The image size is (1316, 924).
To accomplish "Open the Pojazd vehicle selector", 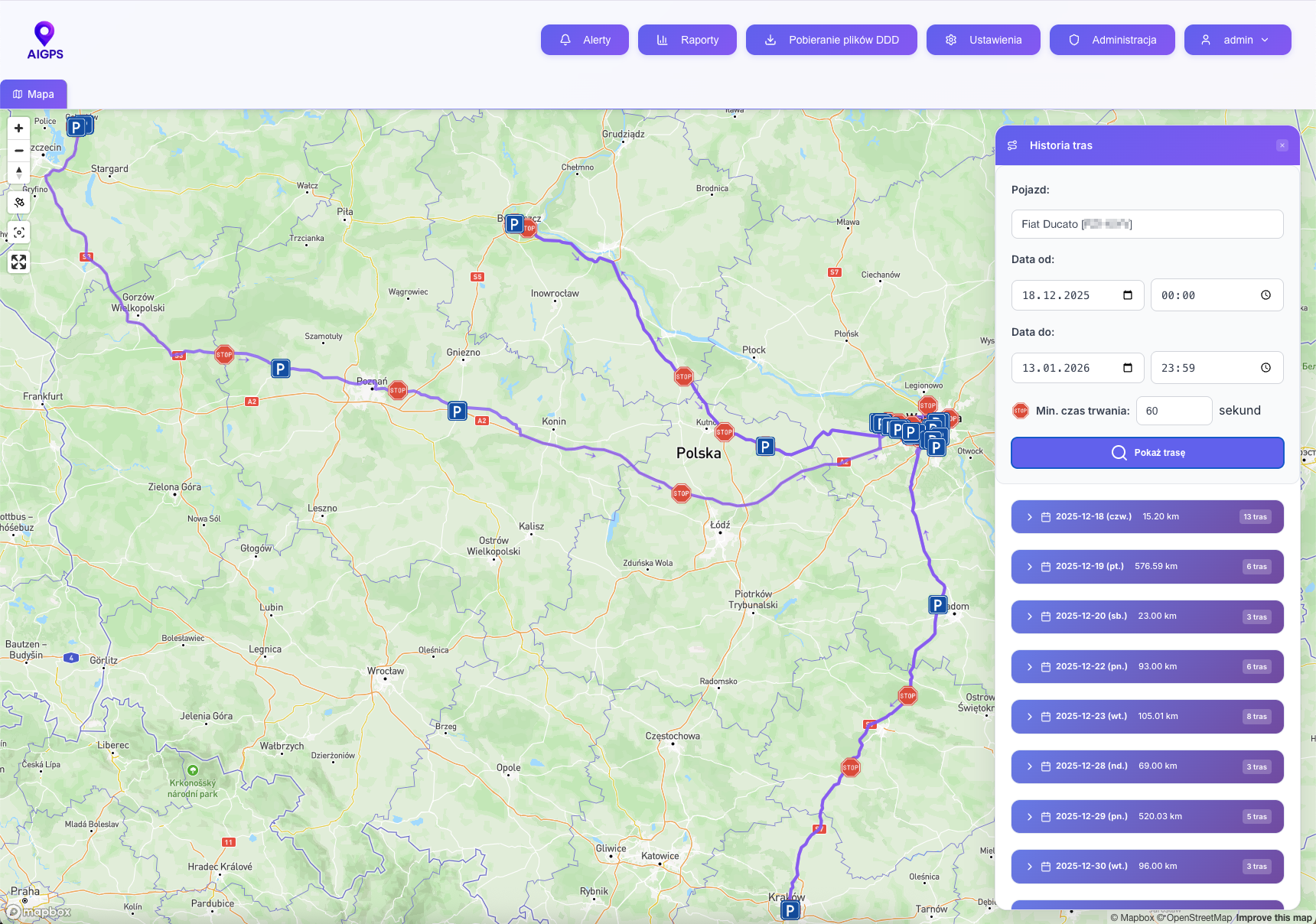I will pos(1147,224).
